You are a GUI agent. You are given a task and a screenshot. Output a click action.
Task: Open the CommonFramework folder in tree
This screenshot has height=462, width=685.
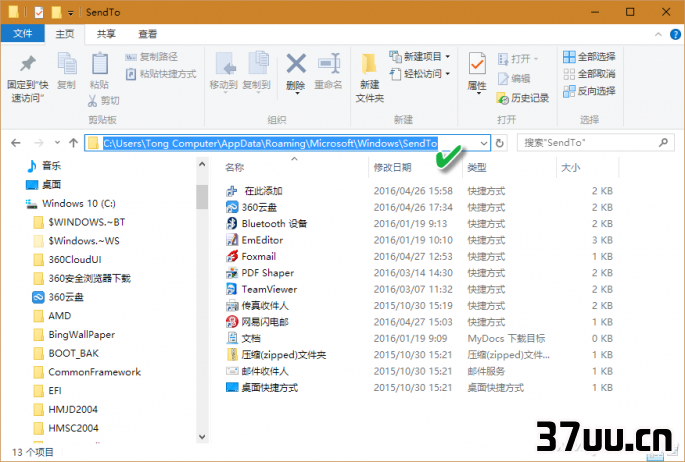point(87,372)
